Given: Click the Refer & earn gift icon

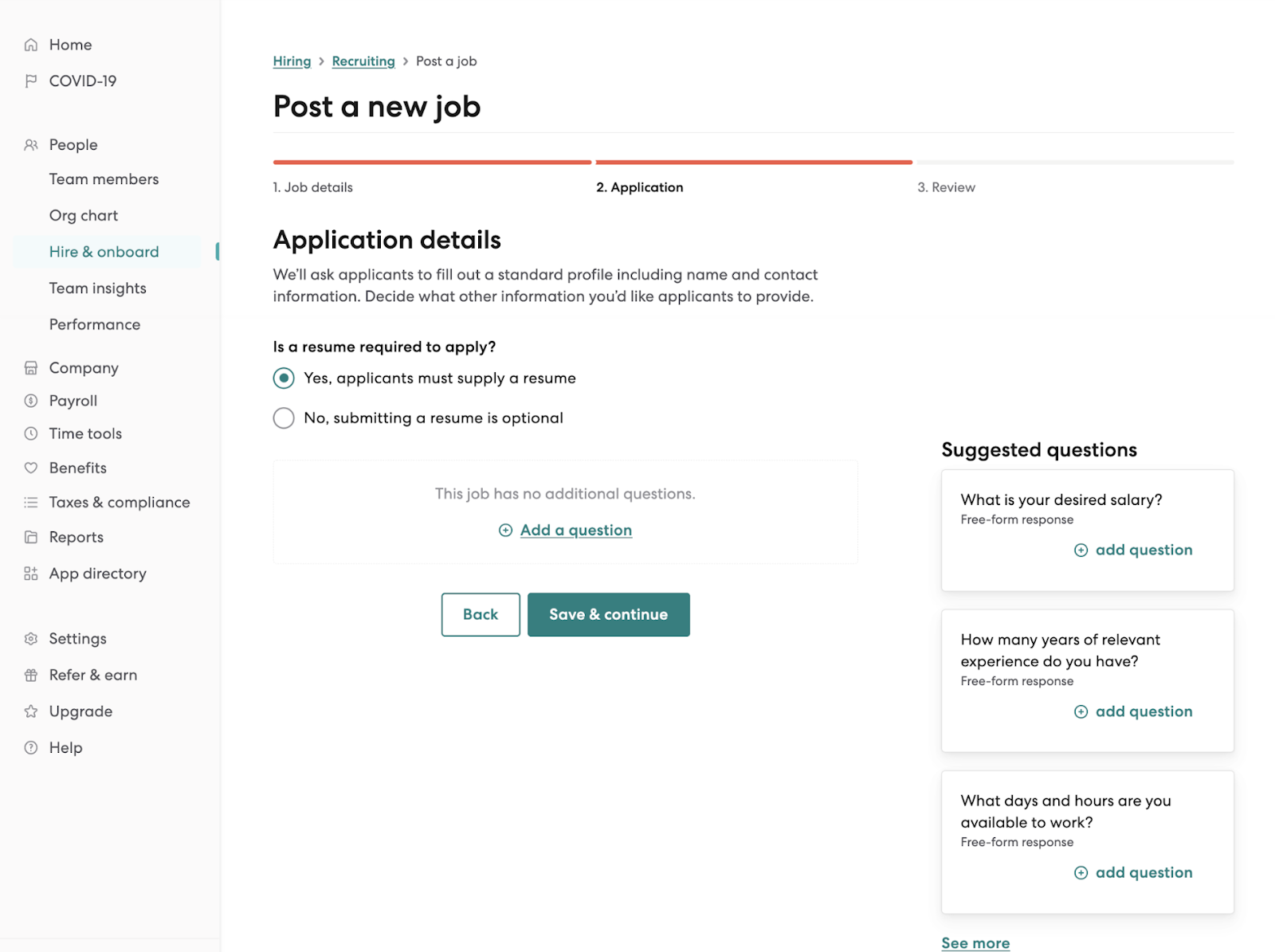Looking at the screenshot, I should [31, 676].
